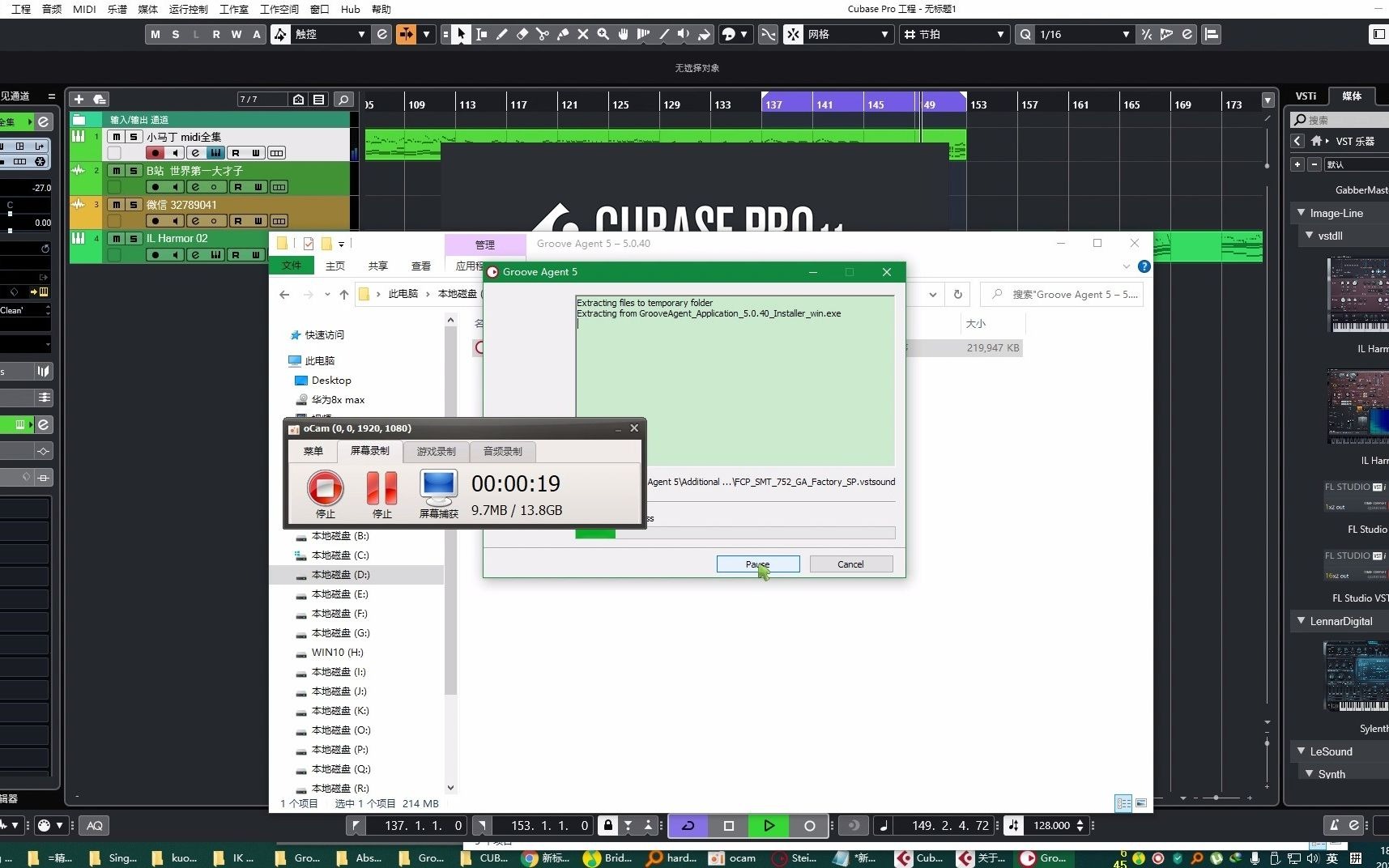Select the Line tool

(664, 34)
